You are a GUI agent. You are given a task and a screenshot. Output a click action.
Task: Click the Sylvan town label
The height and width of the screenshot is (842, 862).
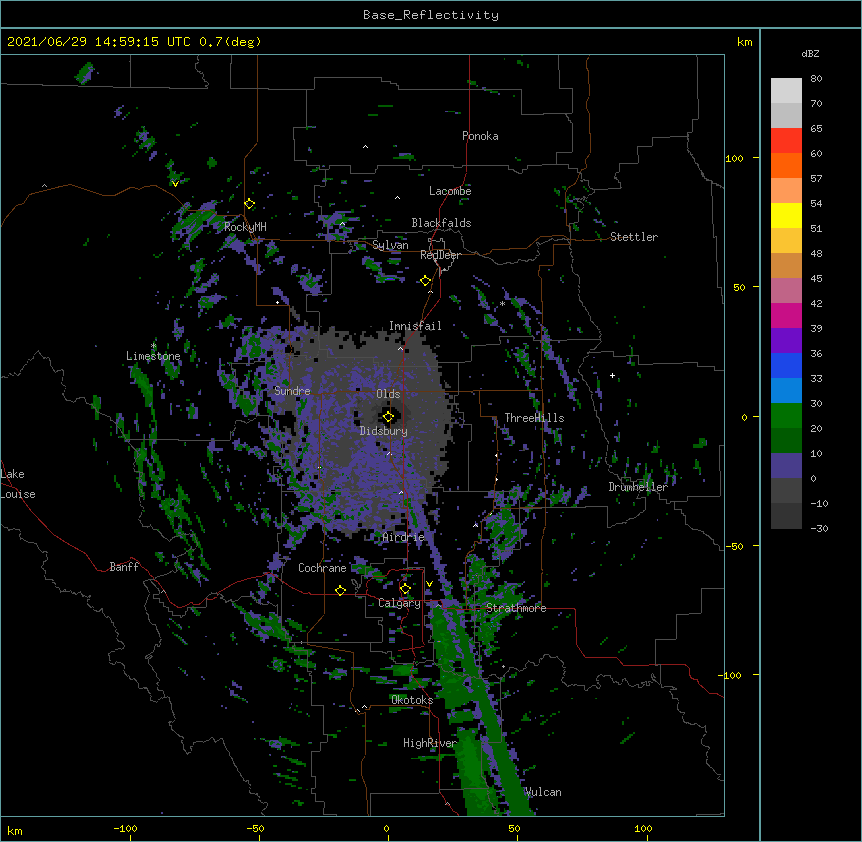tap(390, 245)
